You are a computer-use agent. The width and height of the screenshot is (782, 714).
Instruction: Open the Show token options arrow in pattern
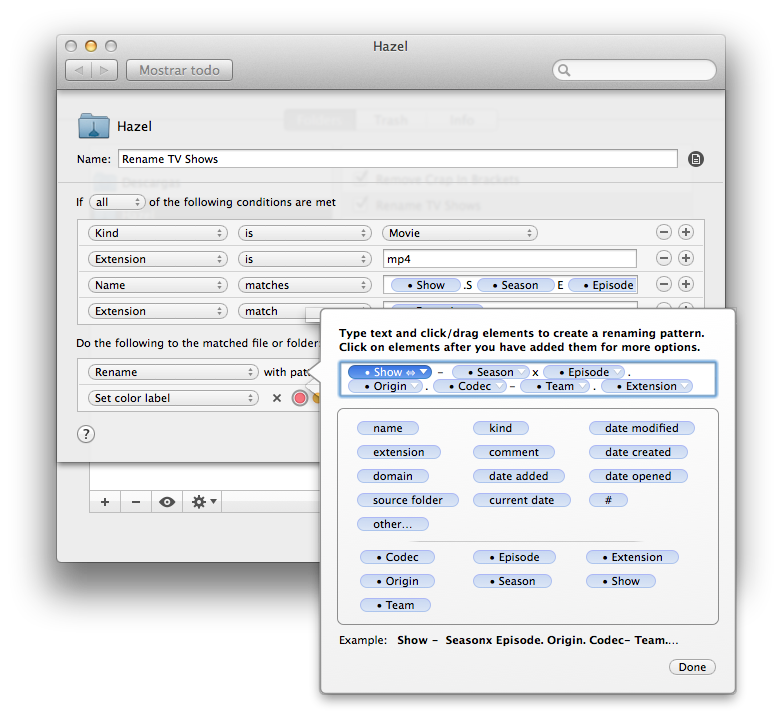click(x=424, y=372)
